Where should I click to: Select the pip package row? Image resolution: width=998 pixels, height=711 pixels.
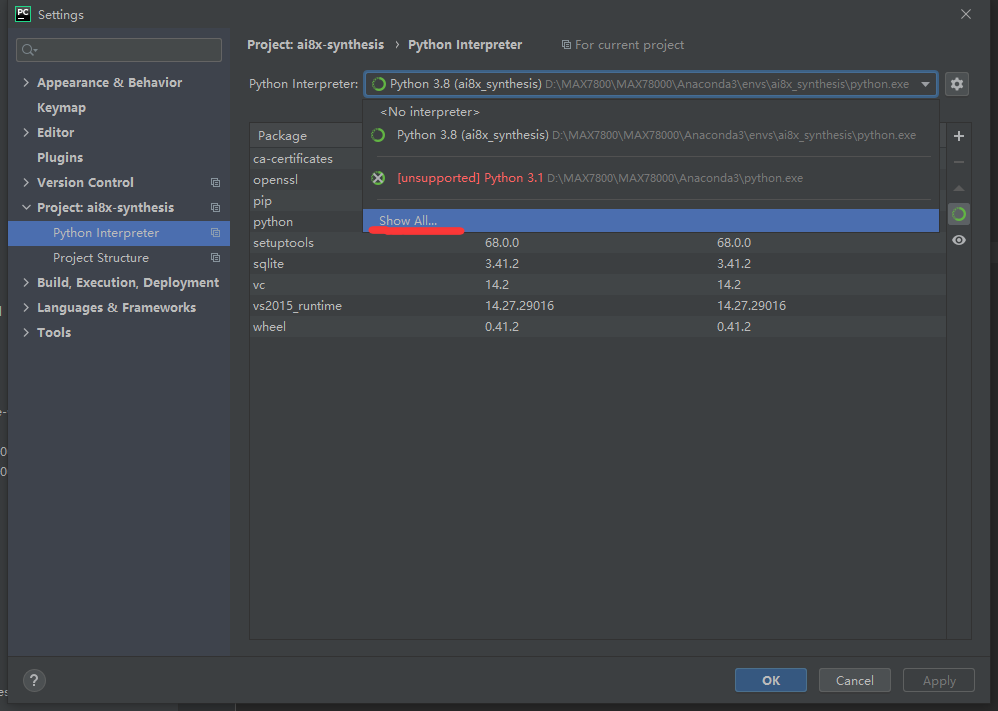[306, 201]
